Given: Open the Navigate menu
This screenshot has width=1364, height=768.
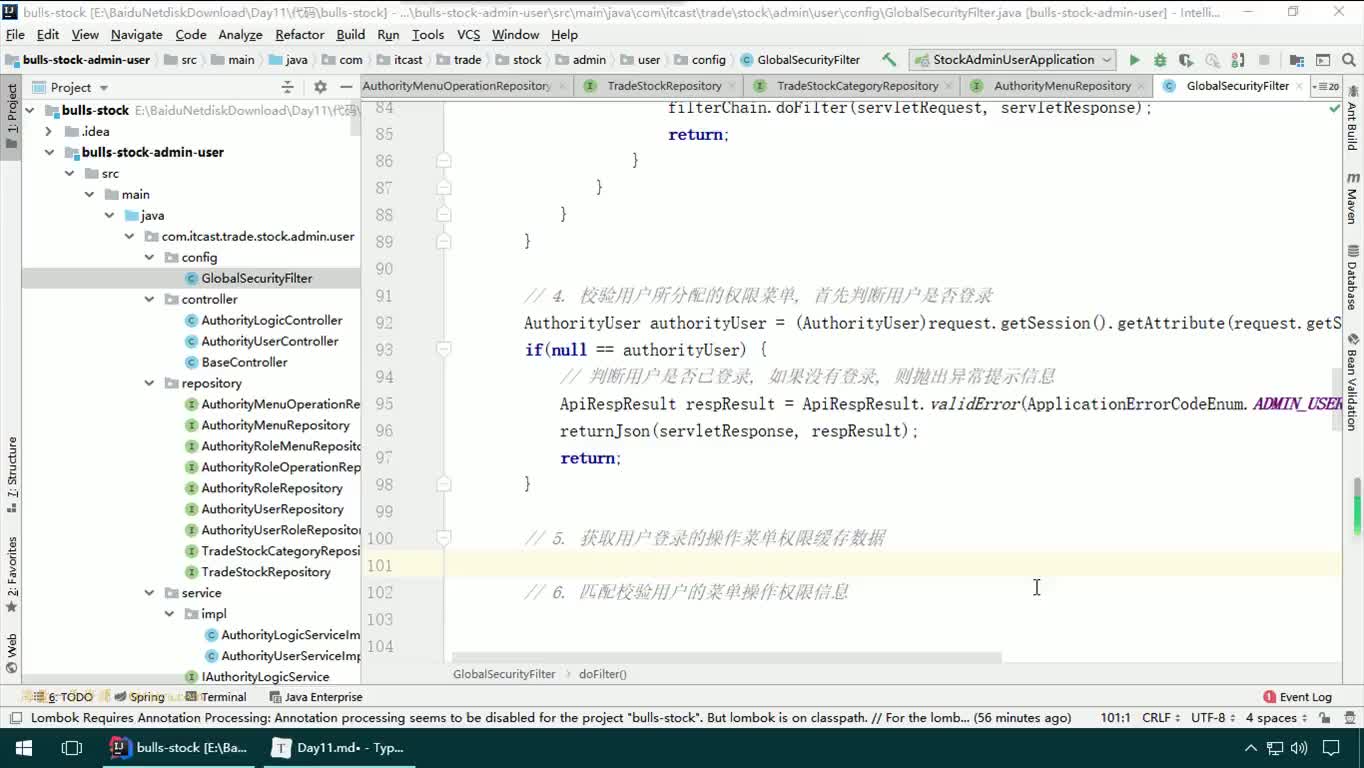Looking at the screenshot, I should (136, 34).
